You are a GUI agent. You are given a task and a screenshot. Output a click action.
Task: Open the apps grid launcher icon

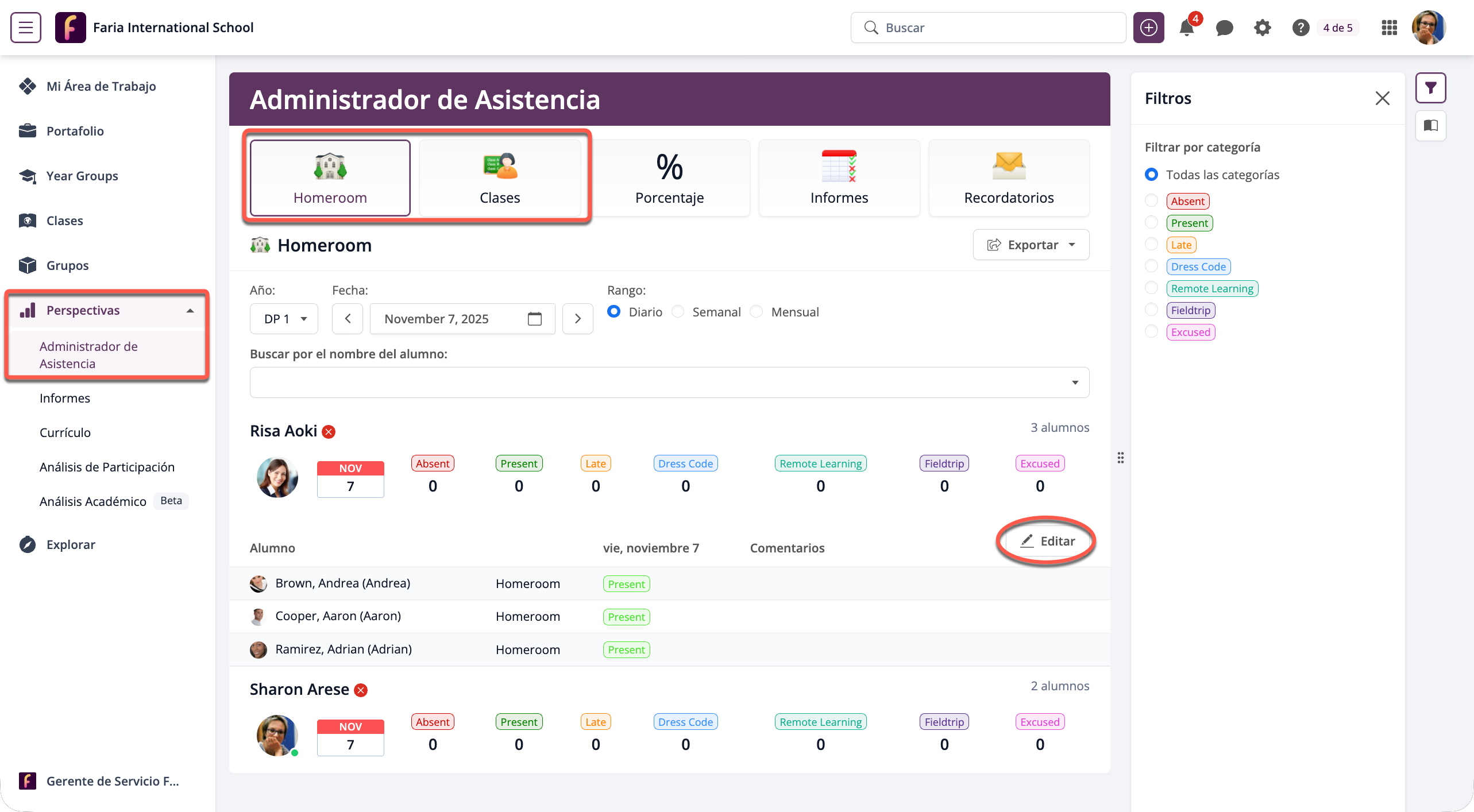coord(1389,28)
